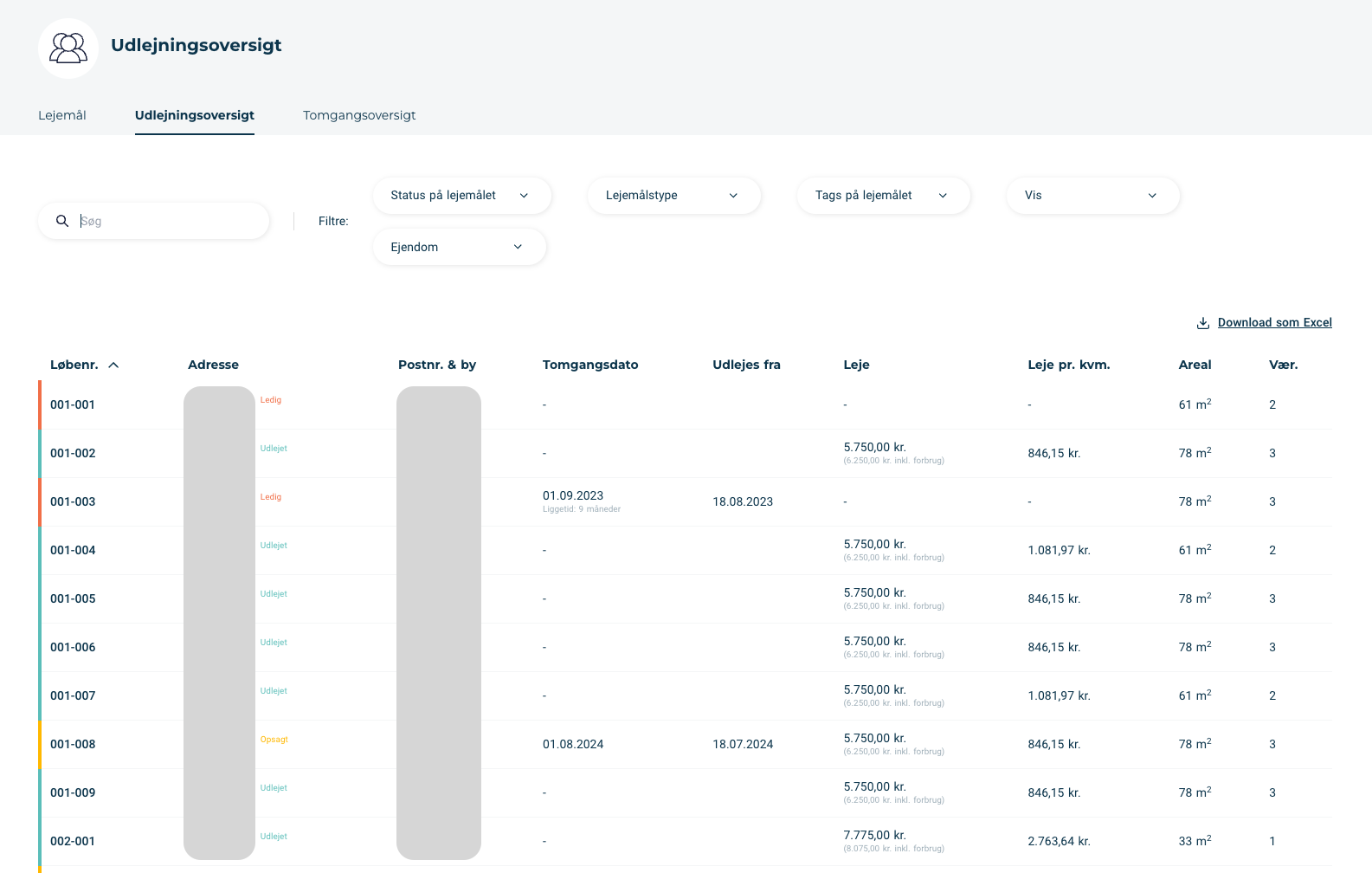Open tenancy row 001-004

pos(685,550)
